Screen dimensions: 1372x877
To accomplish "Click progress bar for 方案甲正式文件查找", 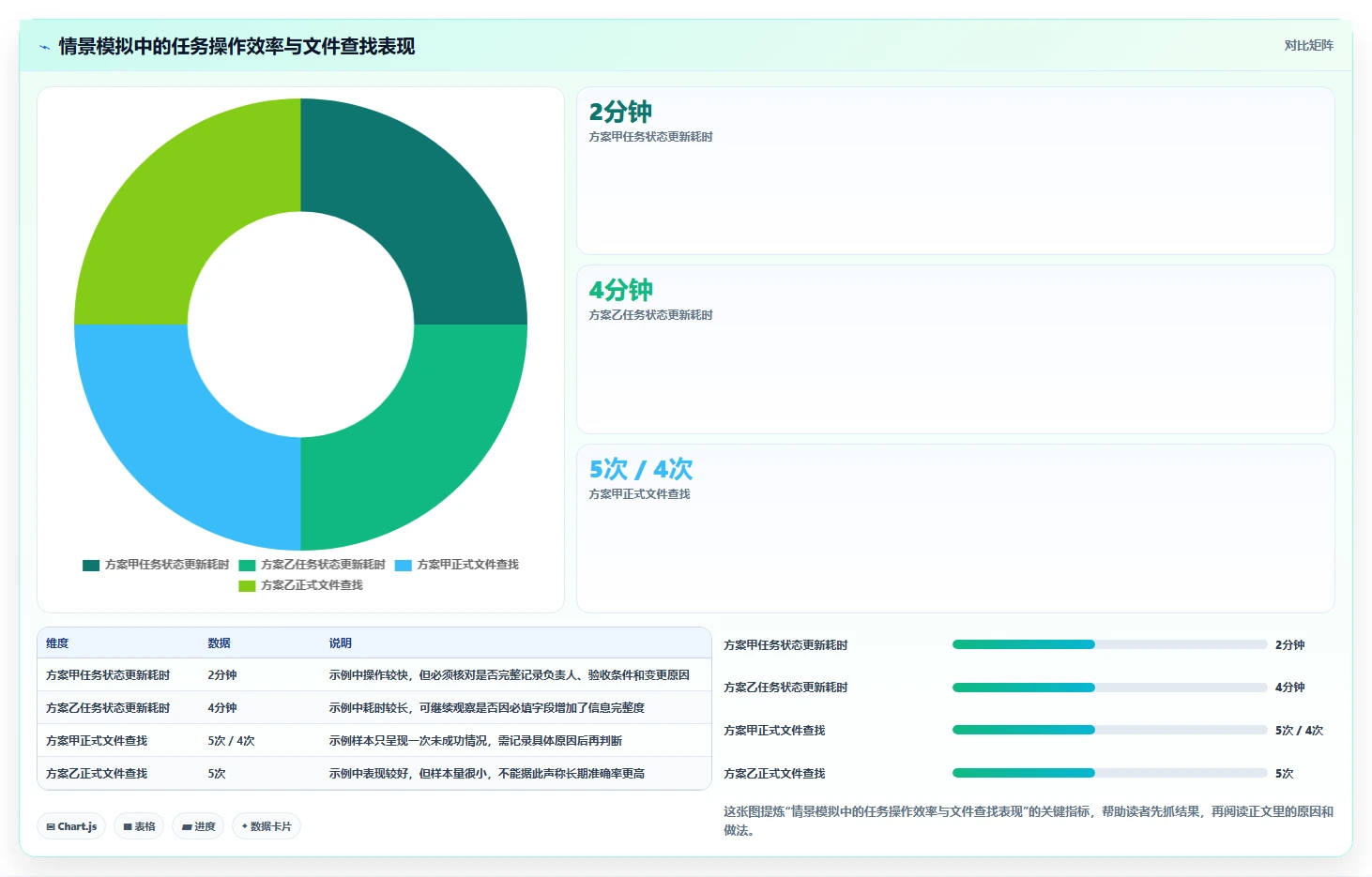I will [1109, 730].
